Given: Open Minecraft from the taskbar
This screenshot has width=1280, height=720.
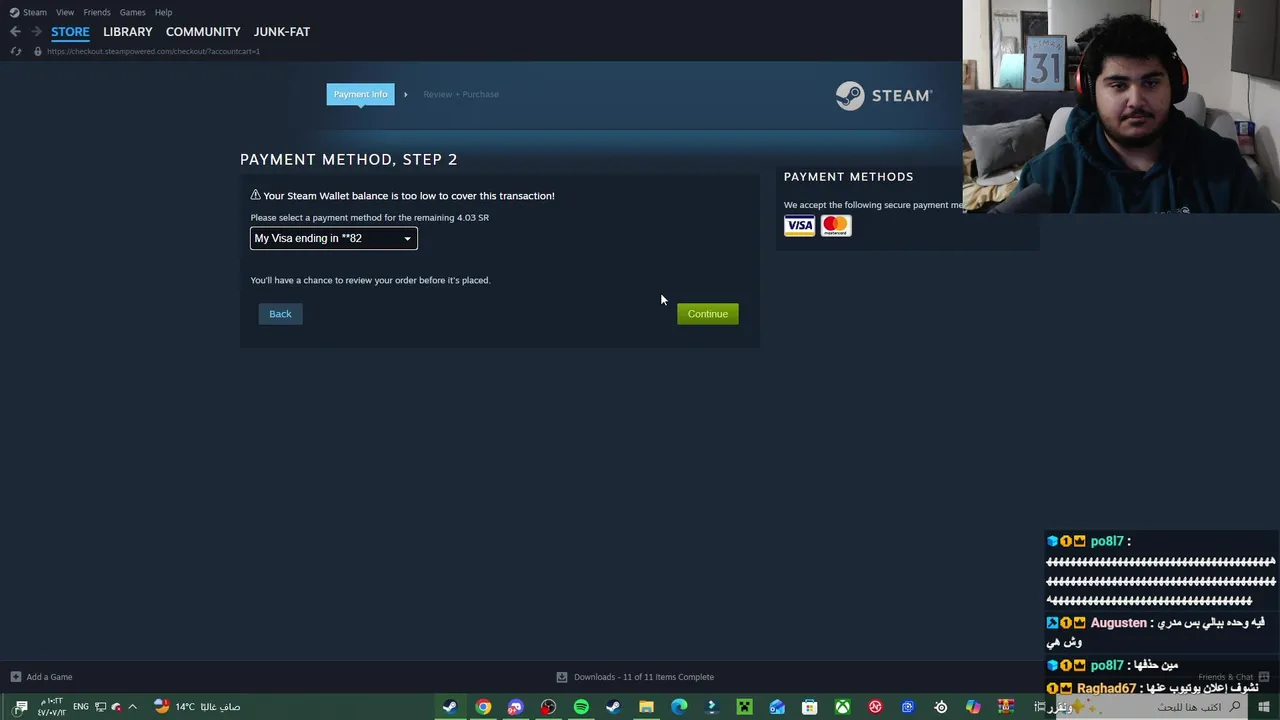Looking at the screenshot, I should (744, 707).
